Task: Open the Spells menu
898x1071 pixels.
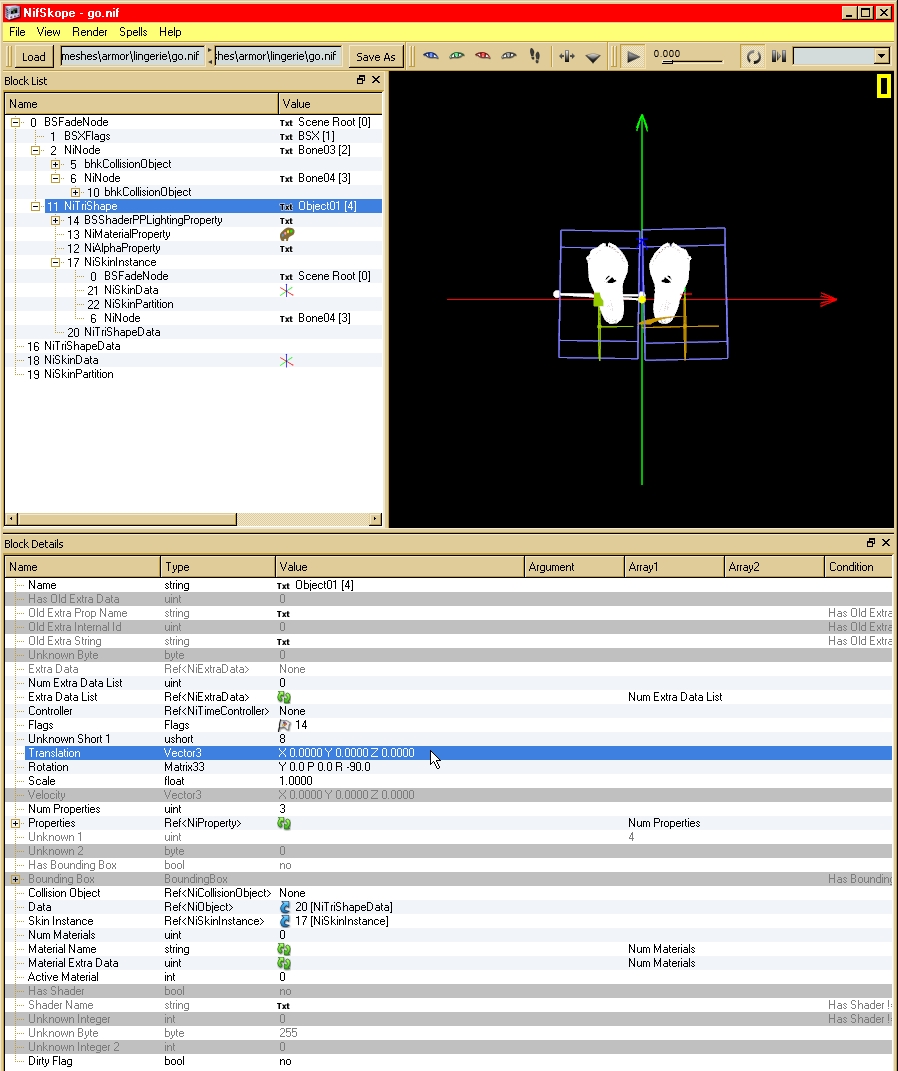Action: pos(133,32)
